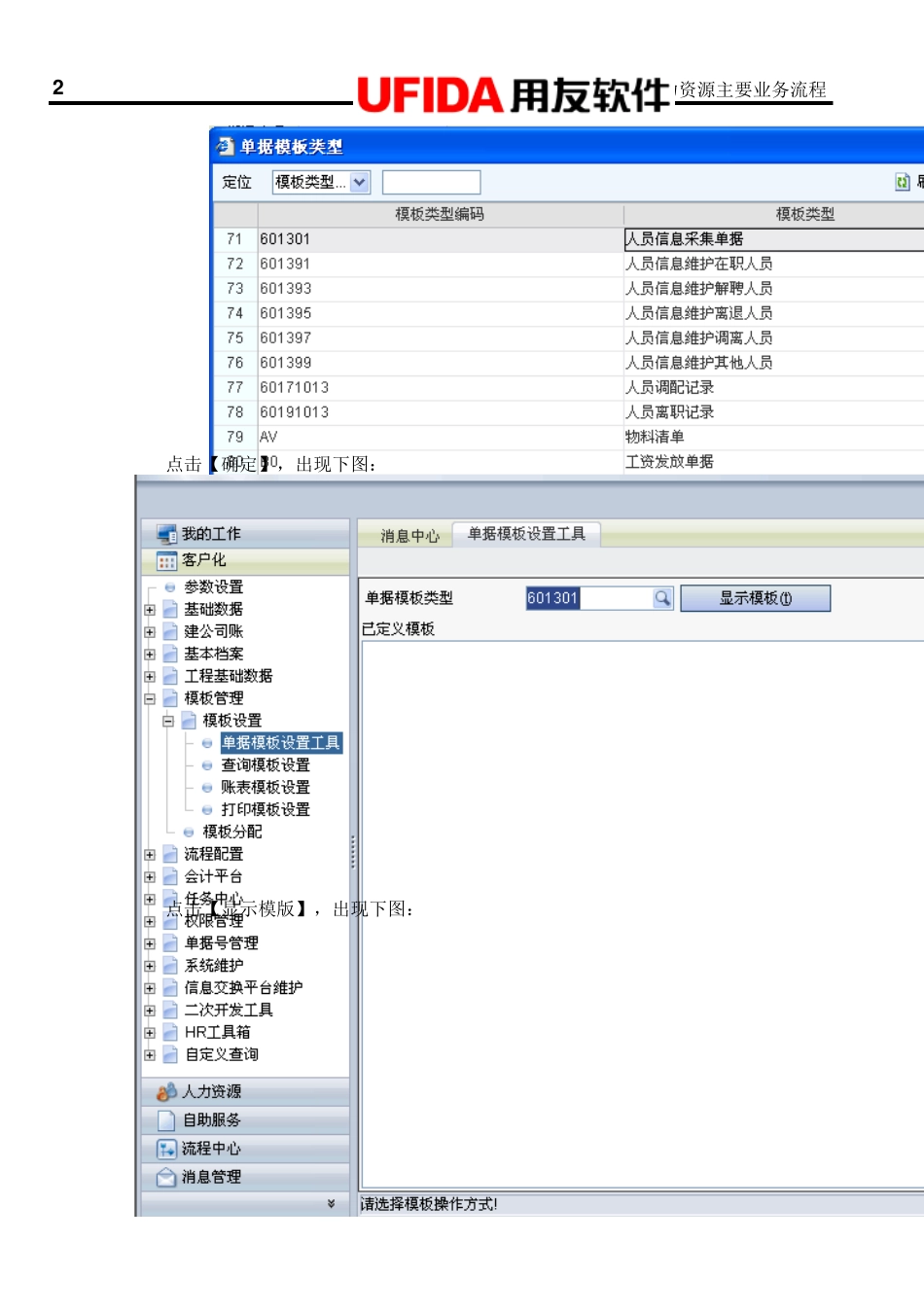
Task: Open the 人力资源 sidebar section
Action: 245,1092
